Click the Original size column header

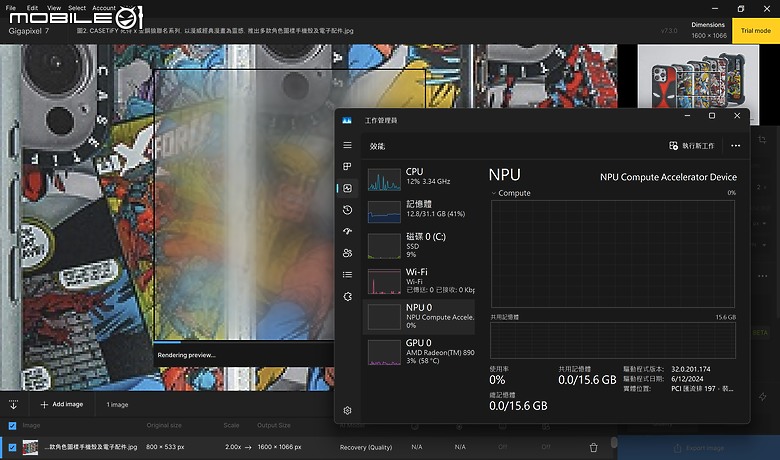(x=164, y=426)
